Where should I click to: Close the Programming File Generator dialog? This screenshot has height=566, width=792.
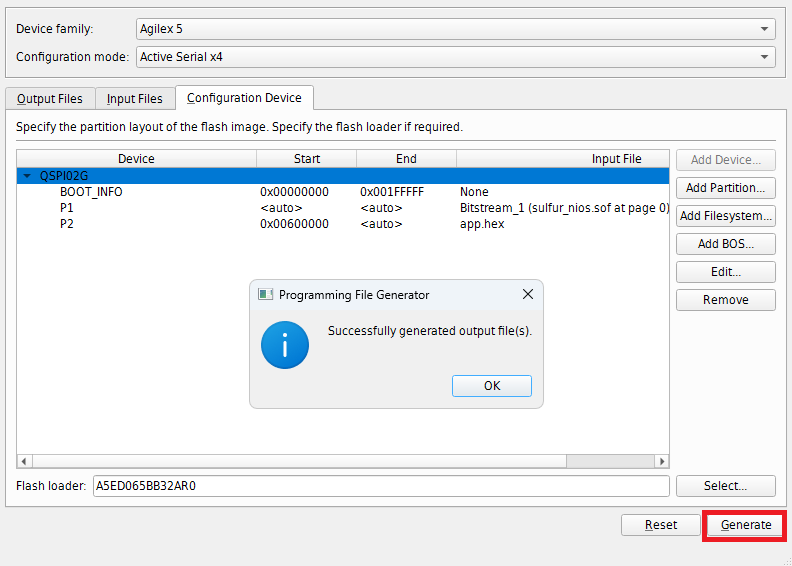tap(528, 295)
